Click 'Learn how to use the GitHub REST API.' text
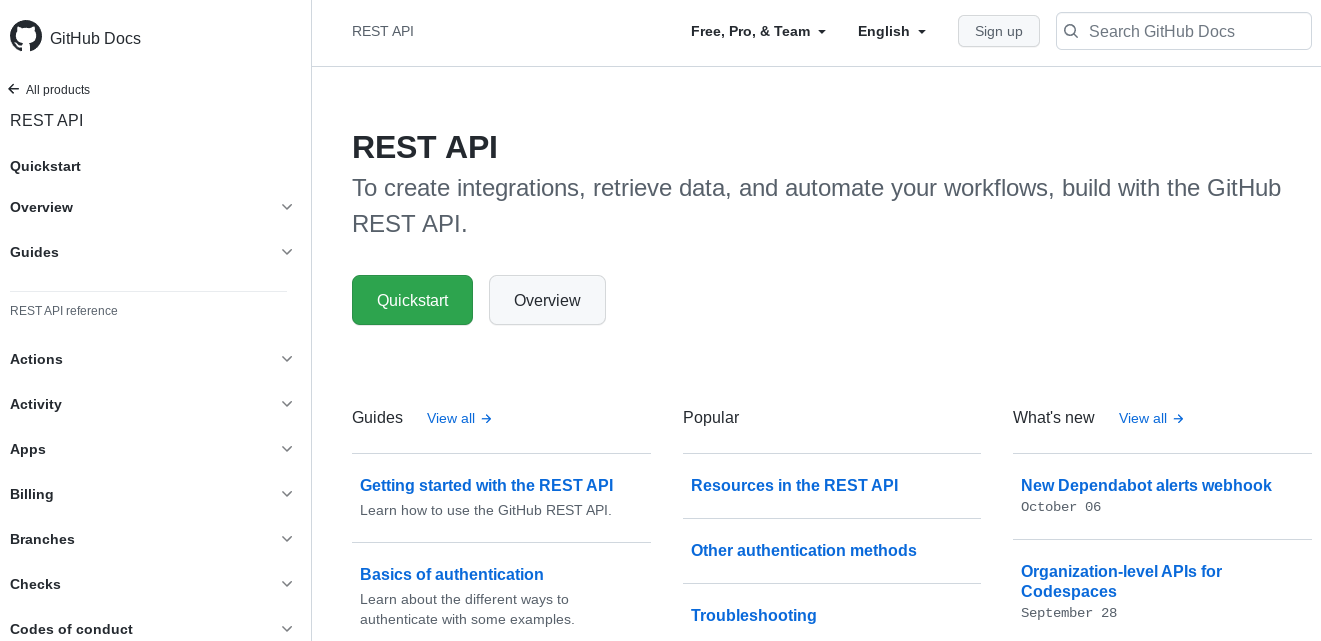Image resolution: width=1321 pixels, height=641 pixels. pos(486,510)
